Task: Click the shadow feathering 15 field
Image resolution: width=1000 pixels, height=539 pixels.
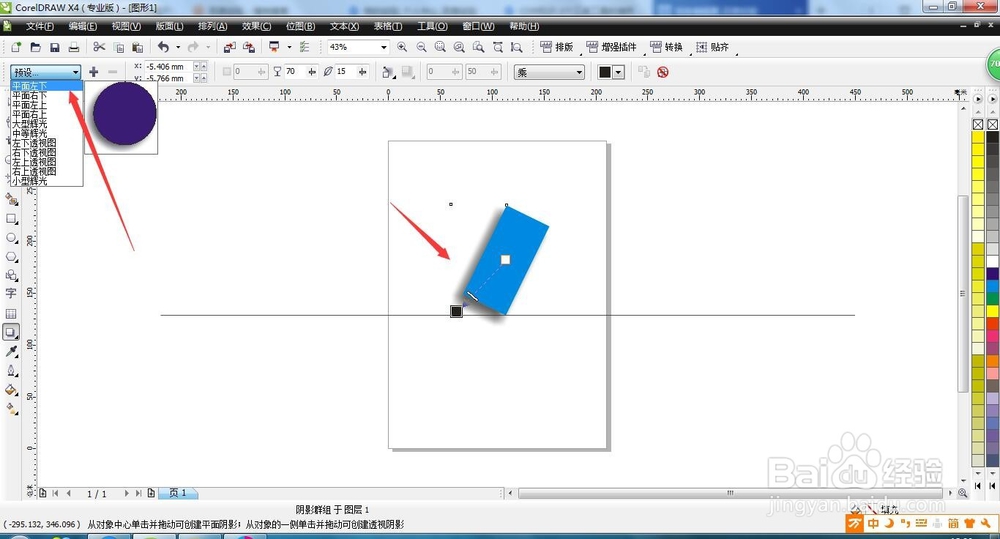Action: coord(345,72)
